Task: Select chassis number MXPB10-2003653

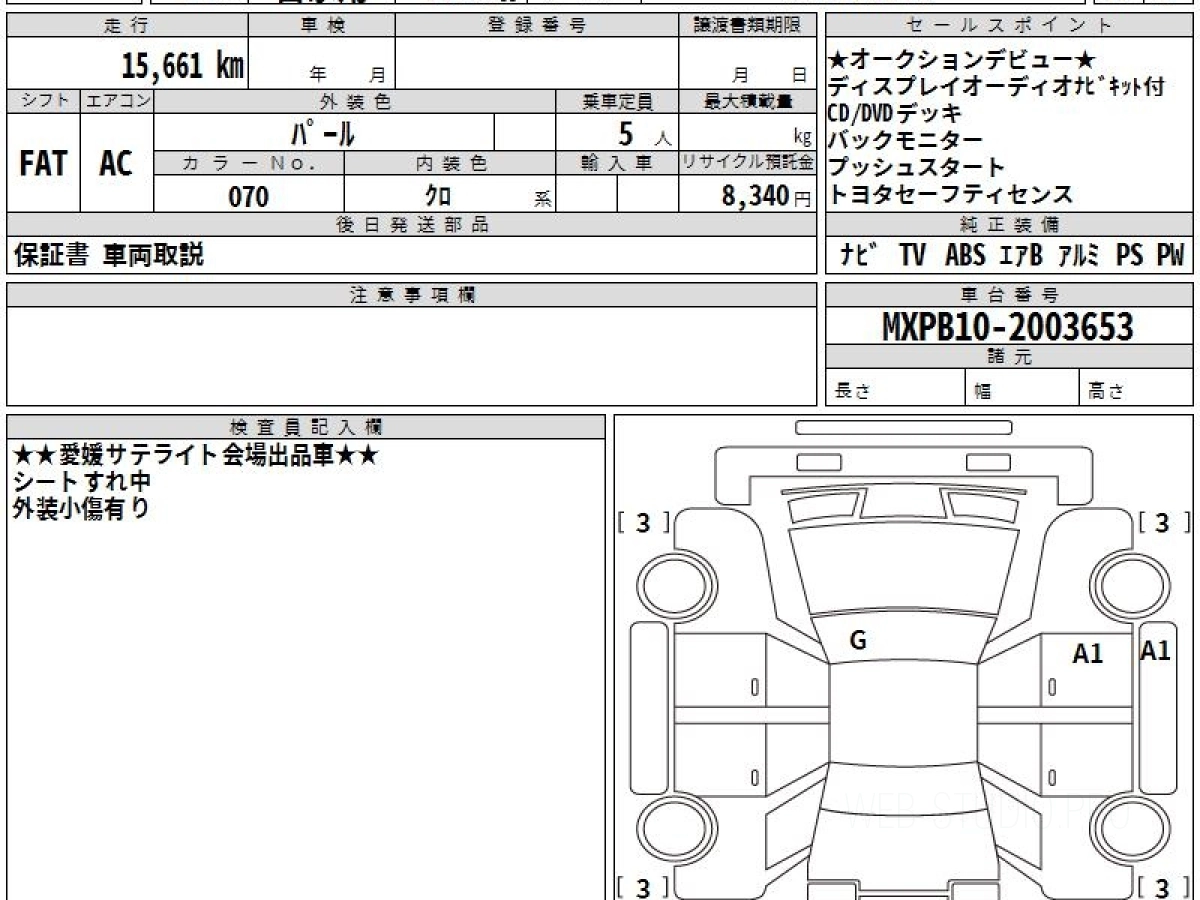Action: point(1008,326)
